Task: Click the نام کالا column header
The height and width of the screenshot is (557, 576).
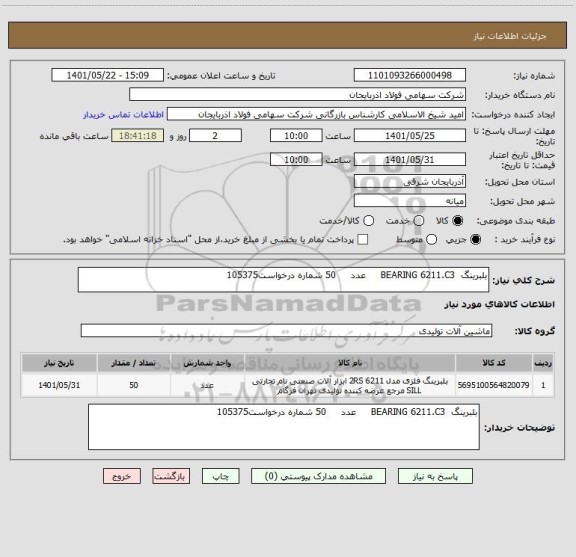Action: pyautogui.click(x=350, y=363)
